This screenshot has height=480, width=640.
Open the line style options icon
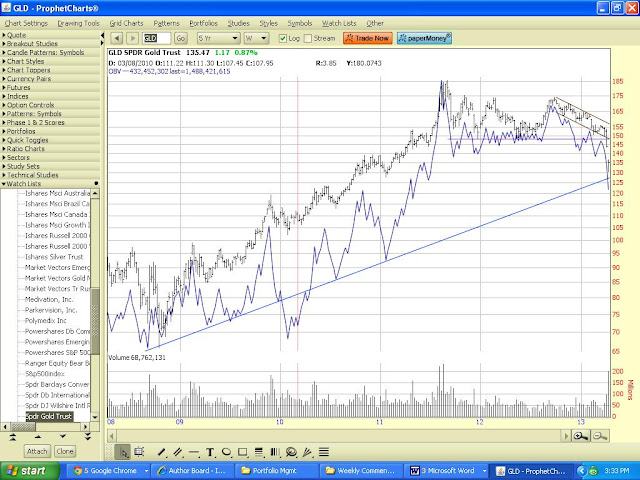coord(324,452)
